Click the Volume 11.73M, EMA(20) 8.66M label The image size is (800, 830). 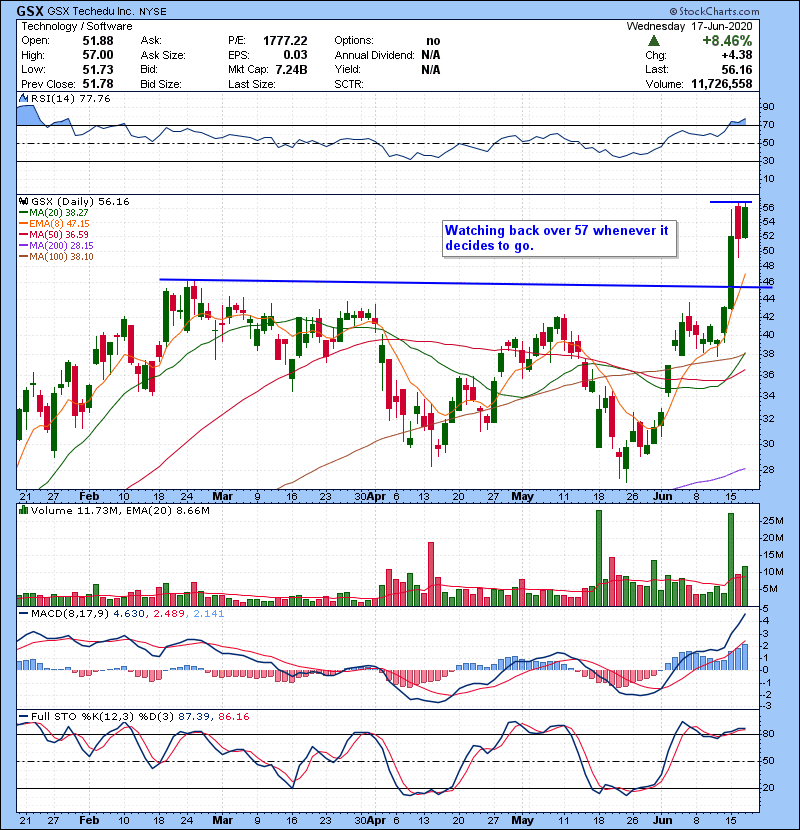tap(120, 510)
